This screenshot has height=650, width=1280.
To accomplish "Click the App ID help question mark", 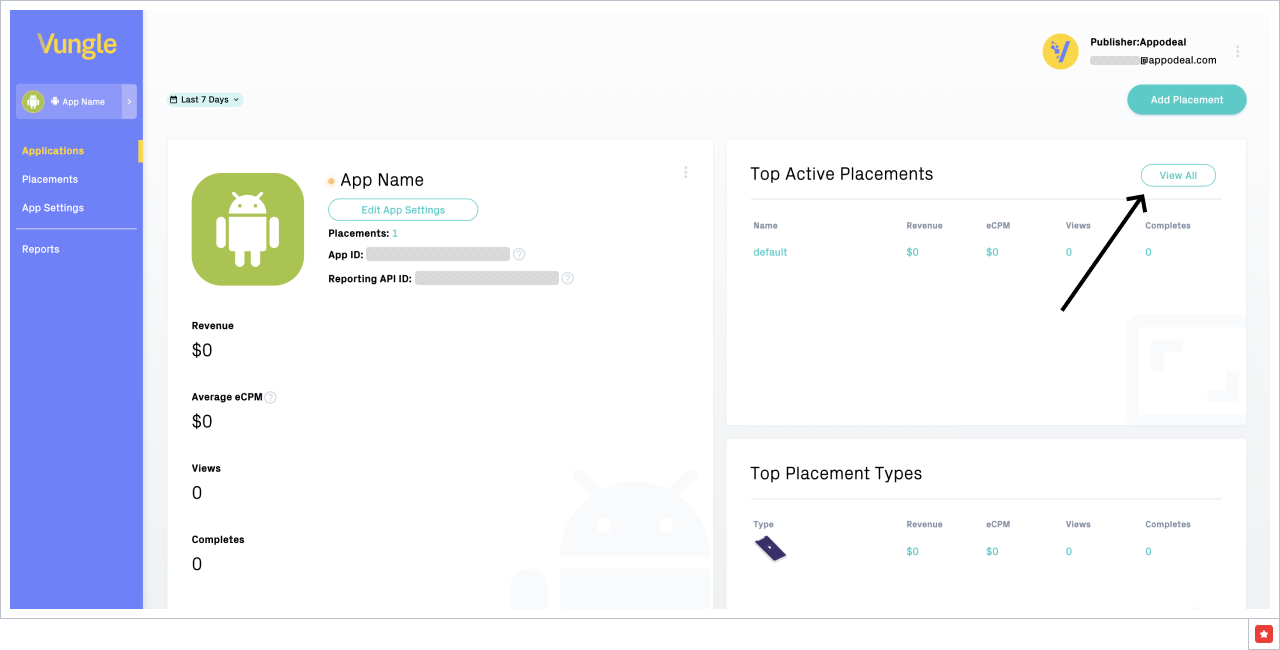I will click(519, 254).
